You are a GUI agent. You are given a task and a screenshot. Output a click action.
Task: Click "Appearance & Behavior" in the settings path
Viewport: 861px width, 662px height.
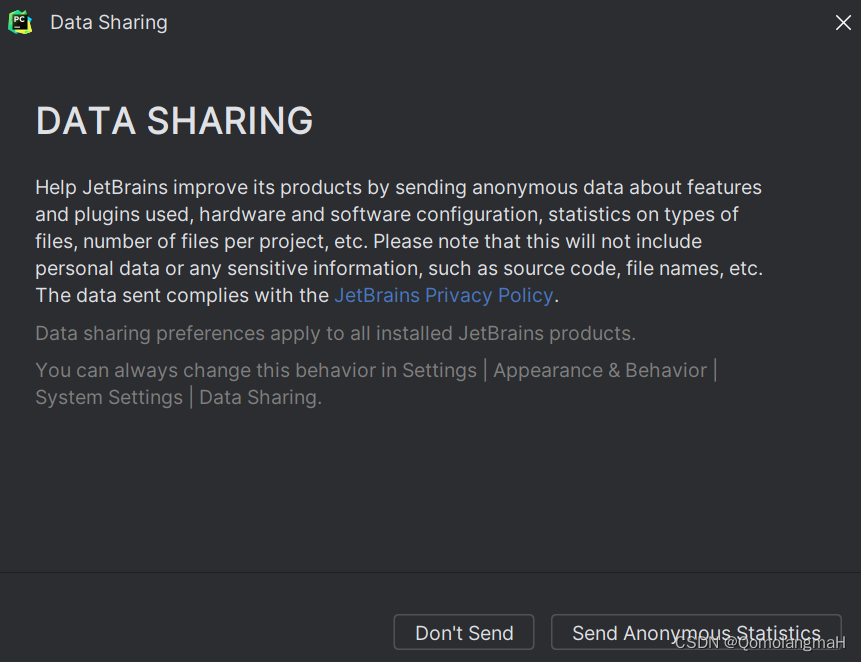[x=600, y=370]
